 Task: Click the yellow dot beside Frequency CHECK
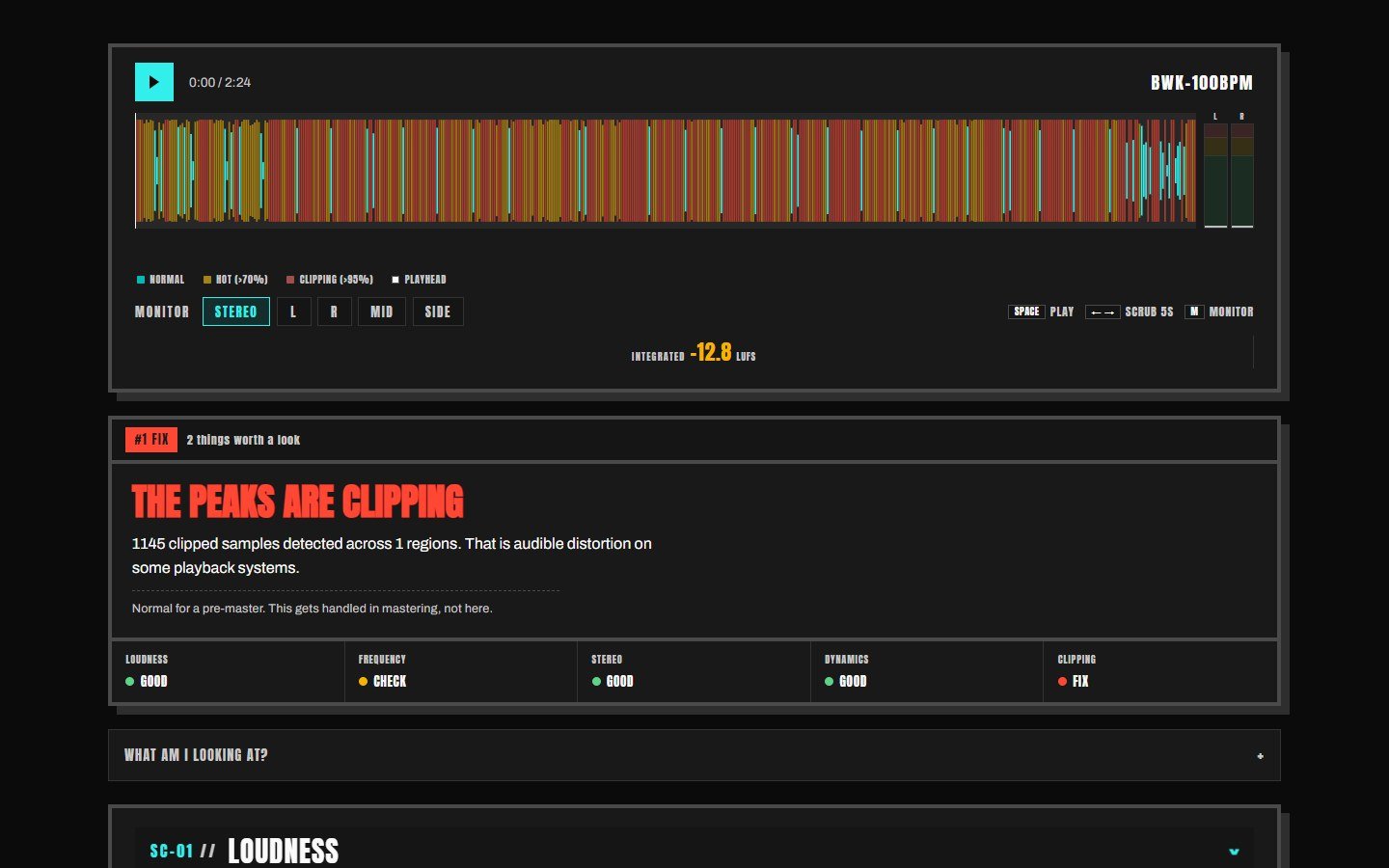[363, 682]
